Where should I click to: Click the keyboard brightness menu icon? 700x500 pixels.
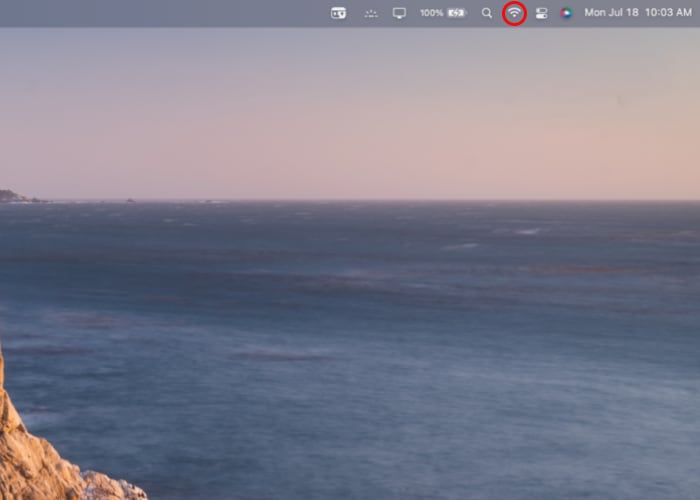click(371, 14)
